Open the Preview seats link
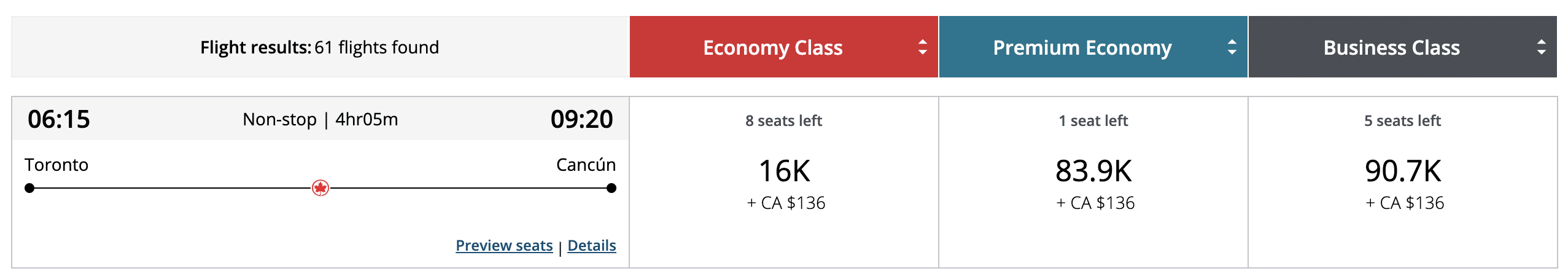The width and height of the screenshot is (1568, 279). 504,245
